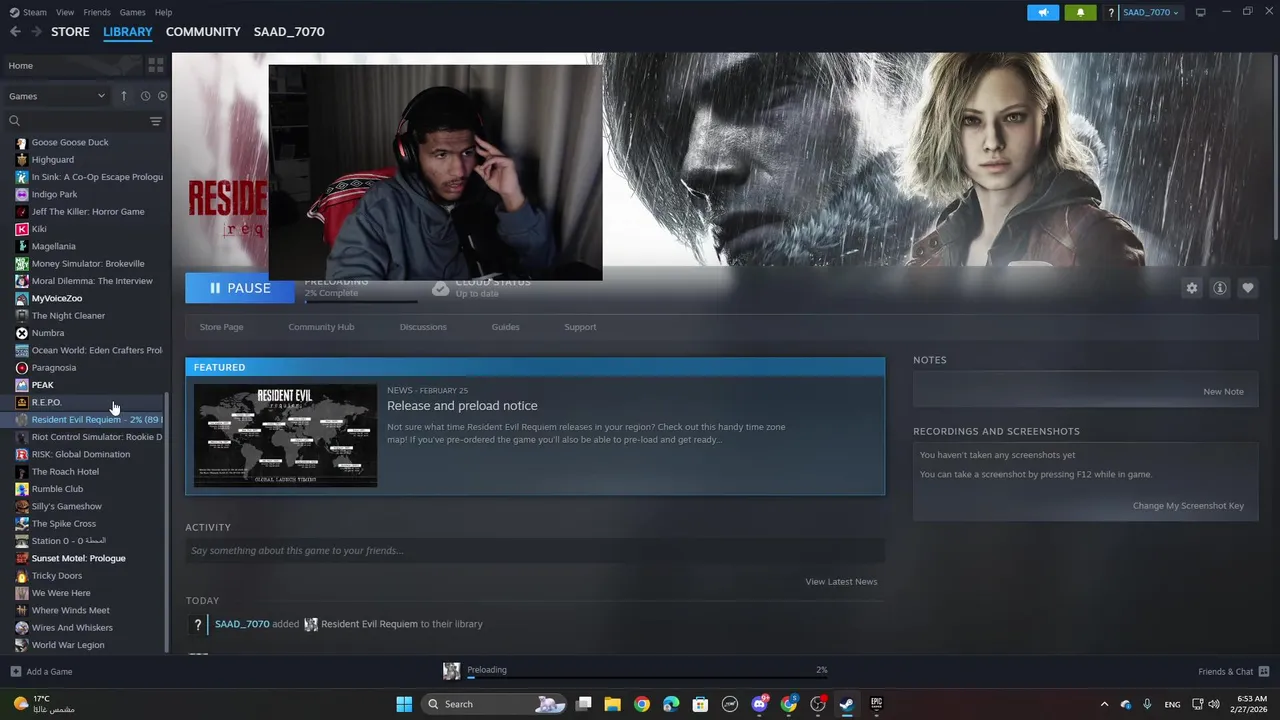1280x720 pixels.
Task: Click the New Note button
Action: tap(1223, 392)
